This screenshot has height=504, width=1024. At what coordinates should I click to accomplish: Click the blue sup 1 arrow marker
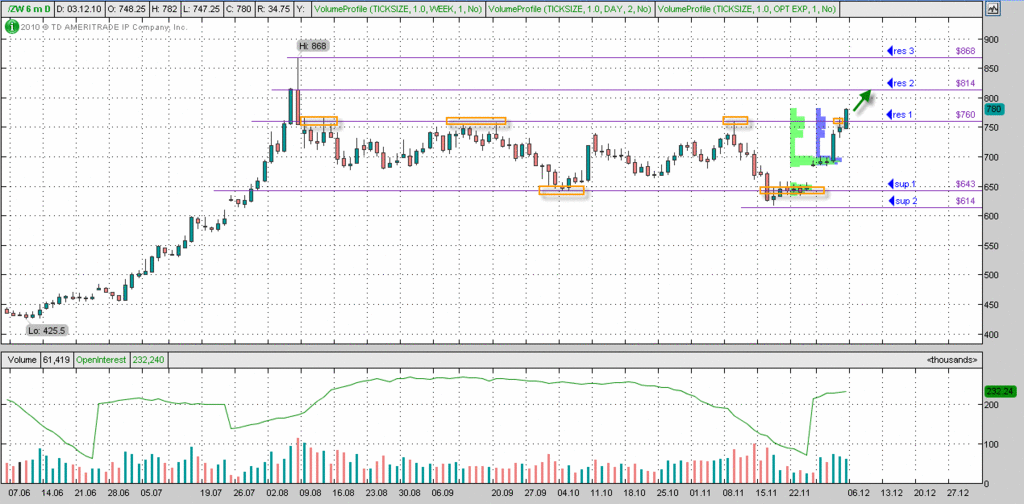coord(890,184)
